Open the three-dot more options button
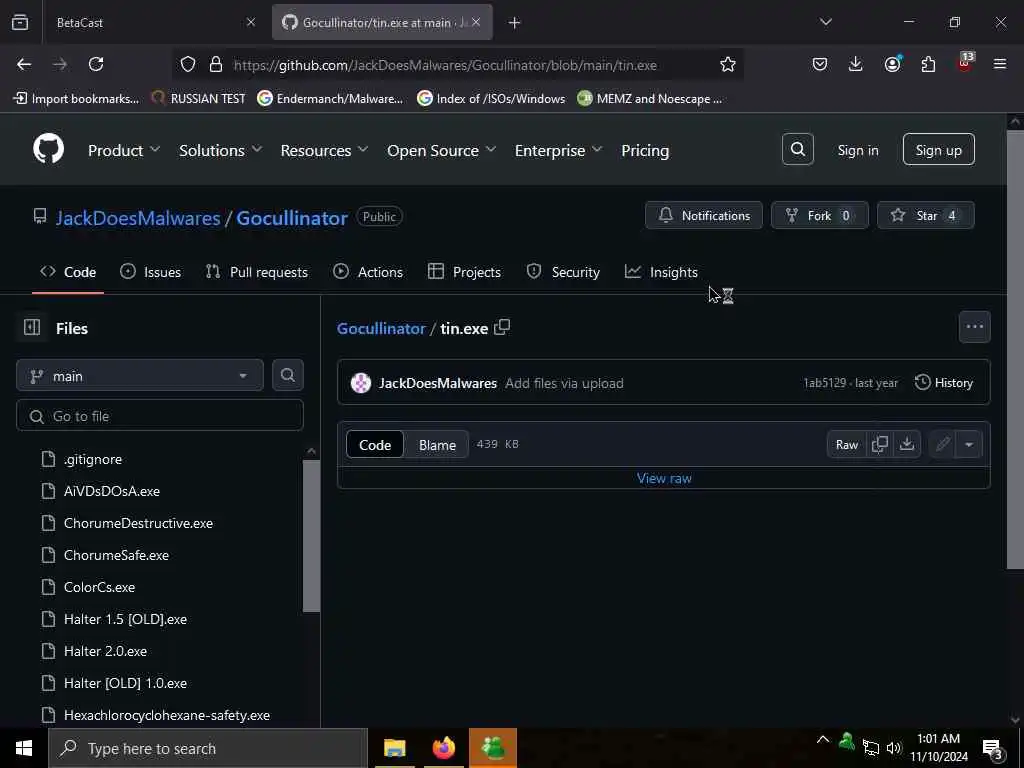1024x768 pixels. [x=974, y=327]
